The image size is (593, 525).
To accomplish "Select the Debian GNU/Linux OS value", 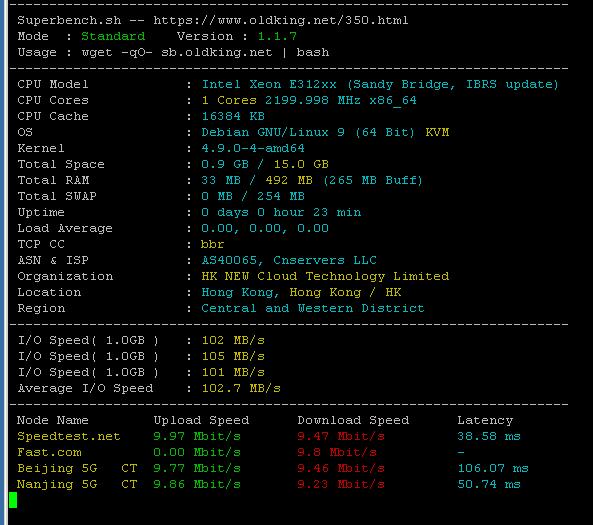I will point(308,132).
